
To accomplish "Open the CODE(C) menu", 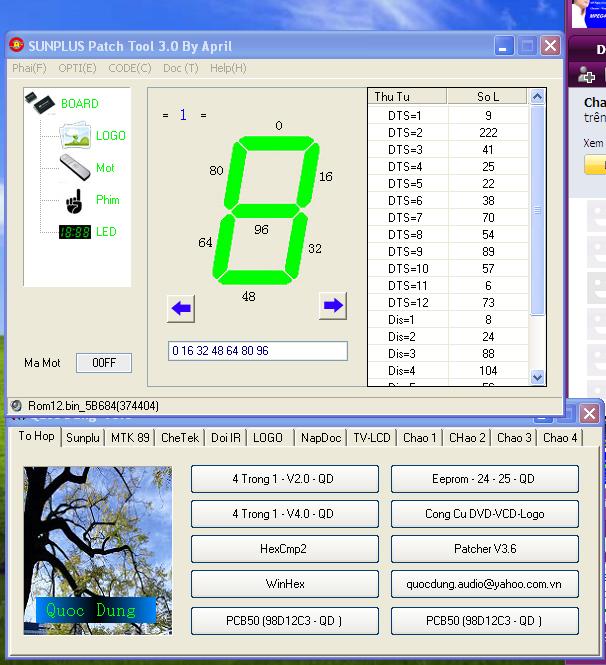I will 130,68.
